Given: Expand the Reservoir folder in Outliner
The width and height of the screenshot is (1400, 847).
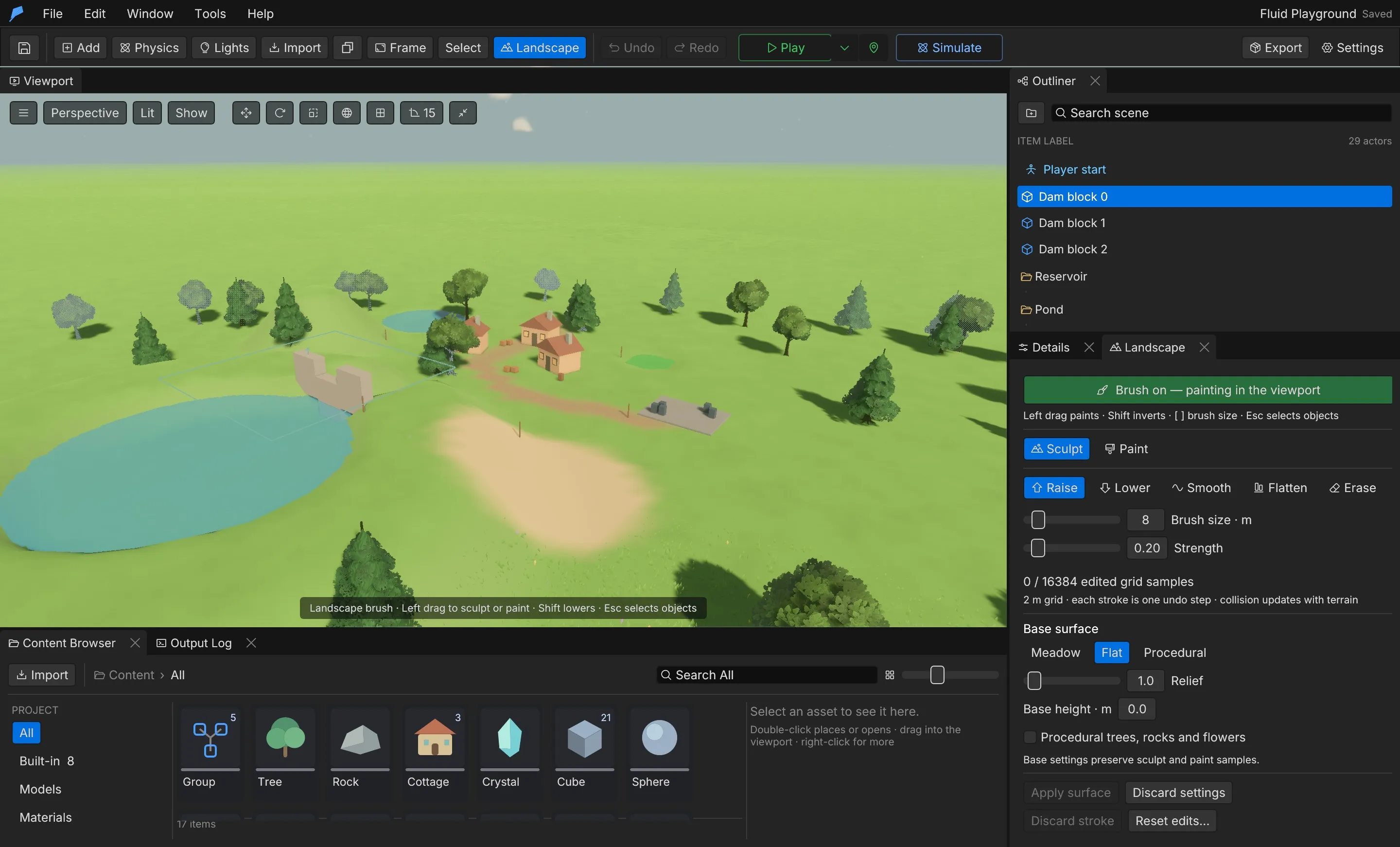Looking at the screenshot, I should pos(1026,277).
